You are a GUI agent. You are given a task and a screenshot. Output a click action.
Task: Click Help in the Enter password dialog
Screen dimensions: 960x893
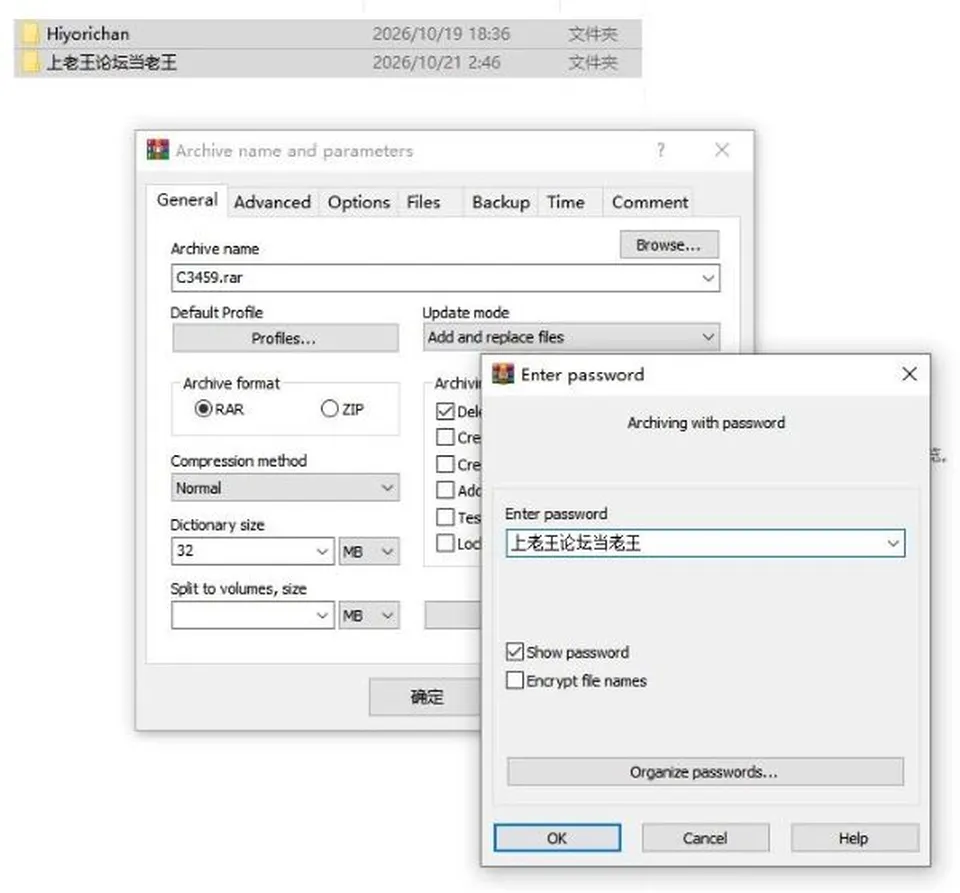click(854, 837)
